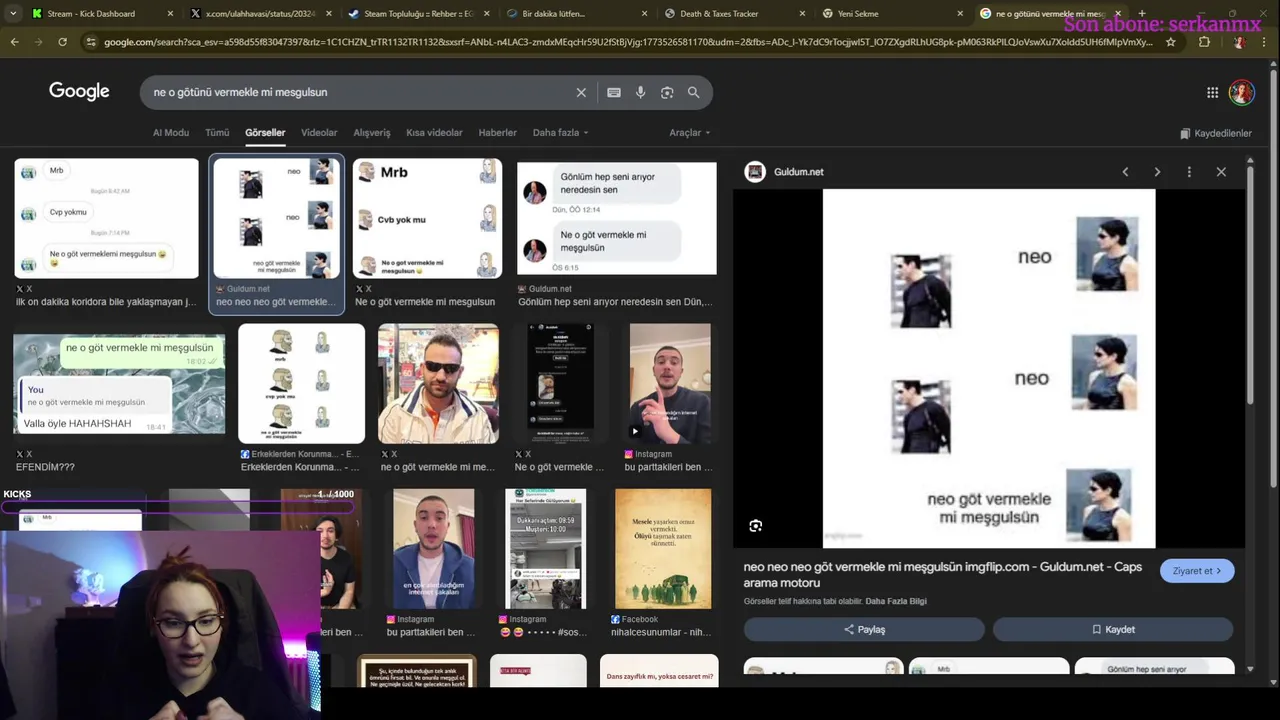The image size is (1280, 720).
Task: Select Alışveriş results tab
Action: point(372,133)
